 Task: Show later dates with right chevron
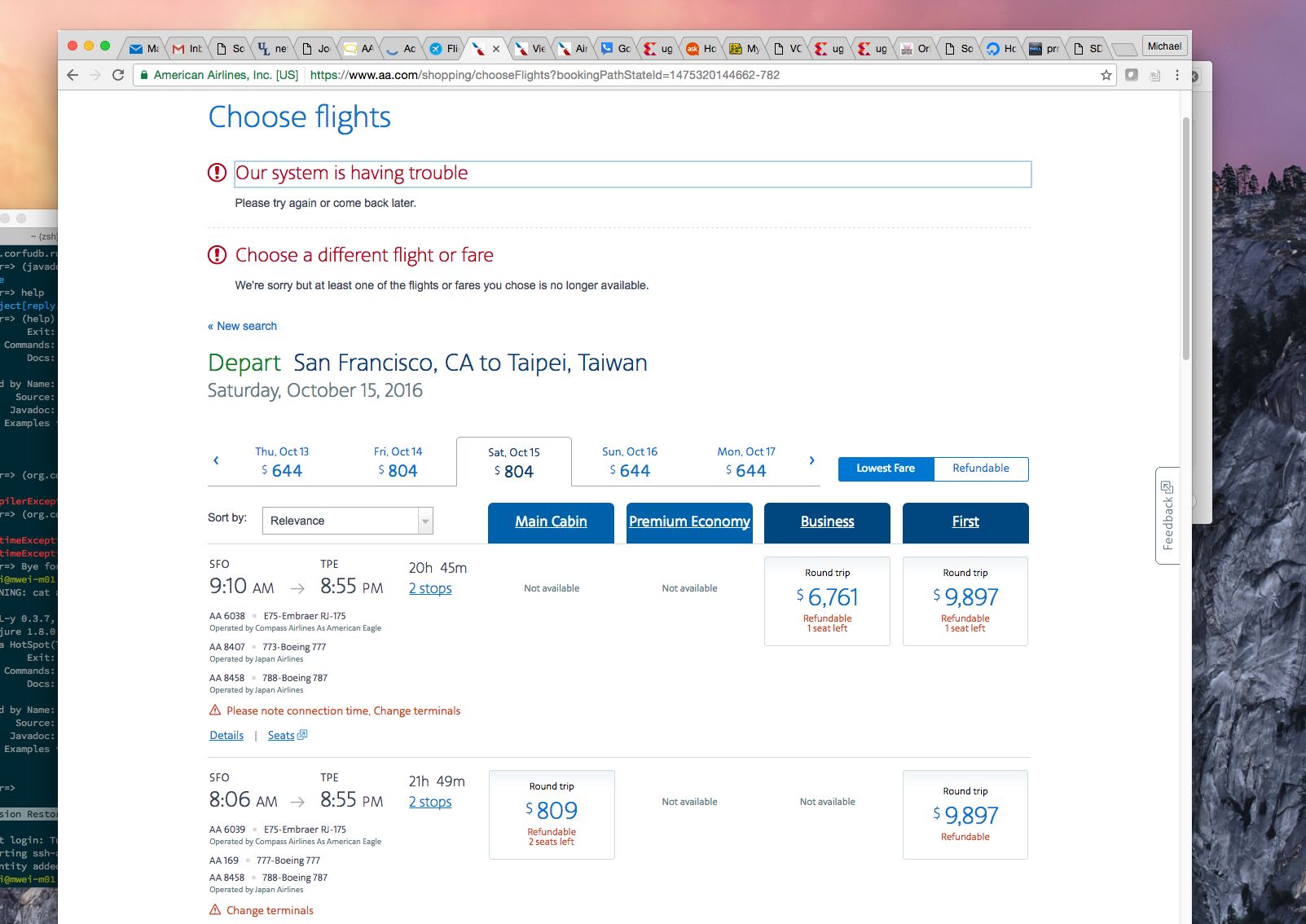point(811,460)
